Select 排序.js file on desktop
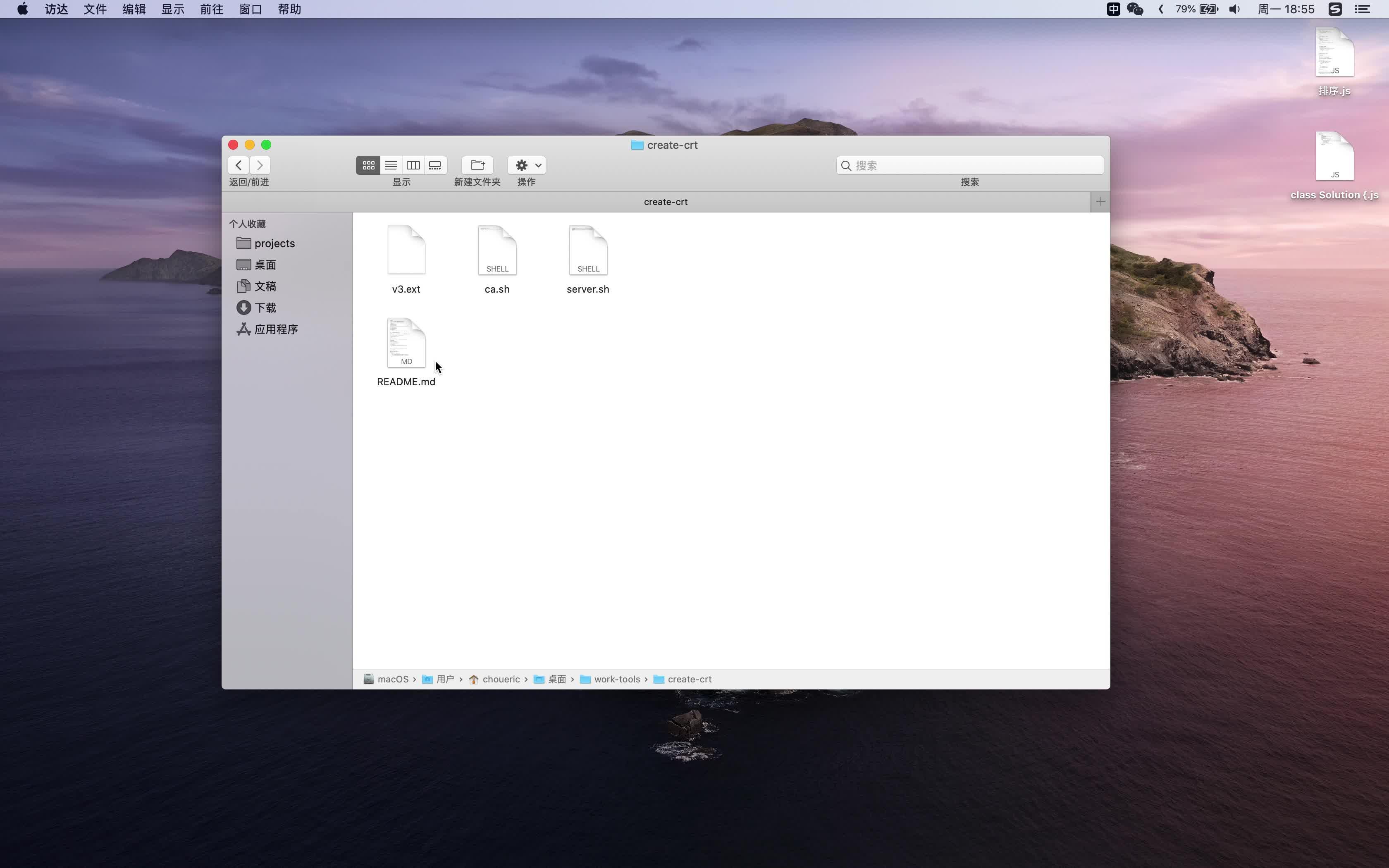Viewport: 1389px width, 868px height. click(x=1334, y=62)
